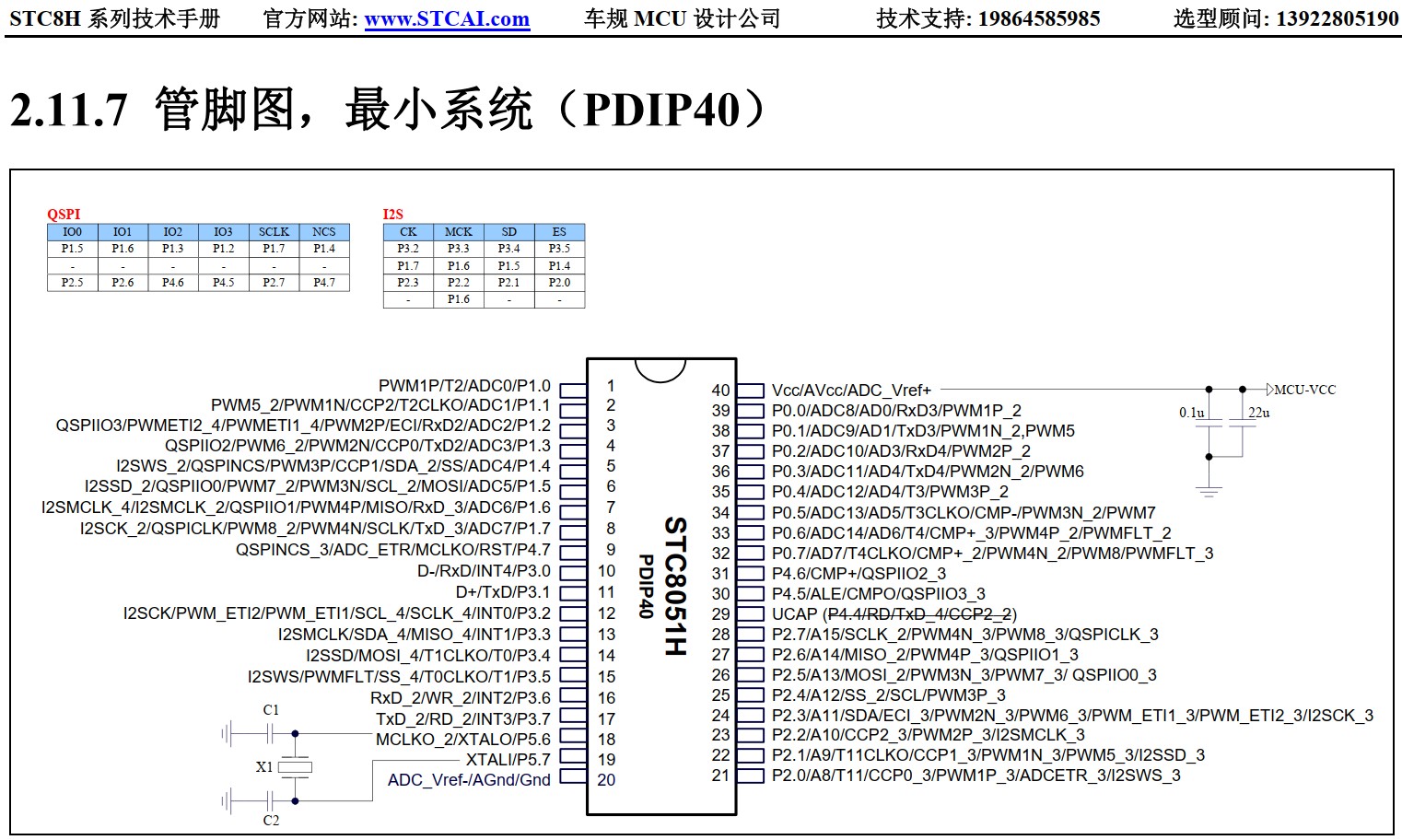Click pin label "Vcc/AVcc/ADC_Vref+"
The image size is (1402, 840).
[851, 391]
